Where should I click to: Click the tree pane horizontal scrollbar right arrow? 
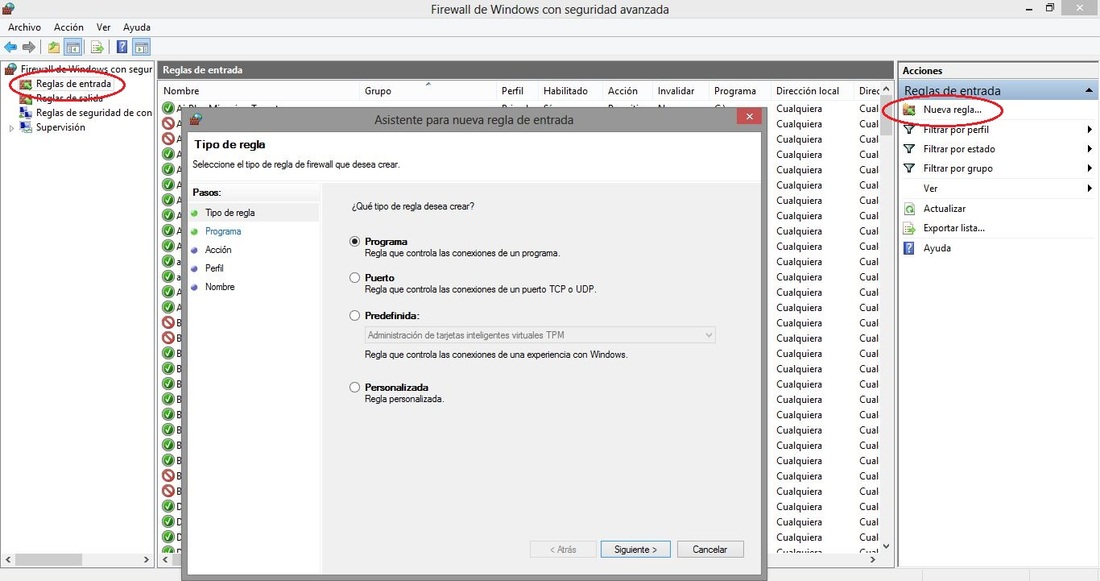pyautogui.click(x=146, y=560)
